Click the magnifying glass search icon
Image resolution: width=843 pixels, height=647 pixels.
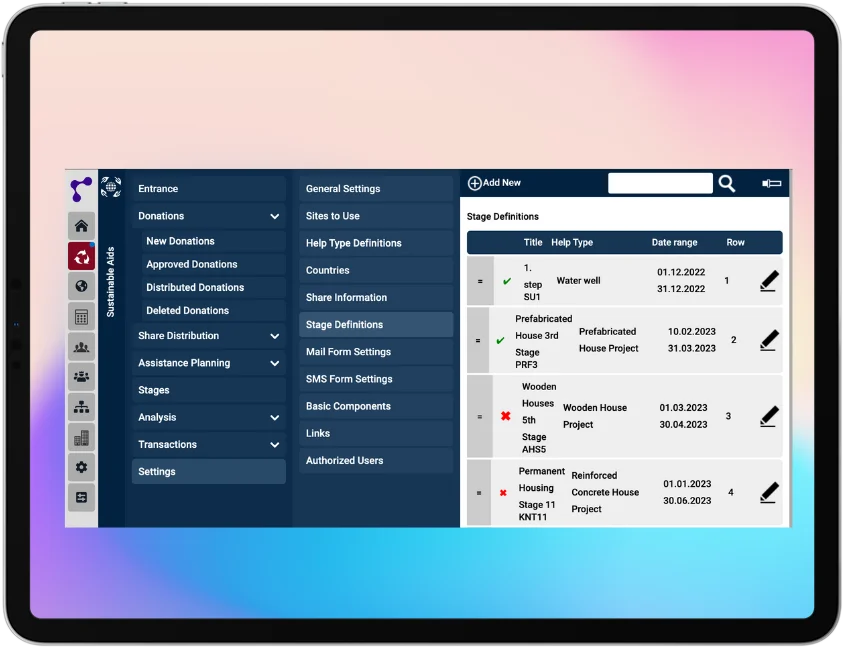pyautogui.click(x=727, y=183)
